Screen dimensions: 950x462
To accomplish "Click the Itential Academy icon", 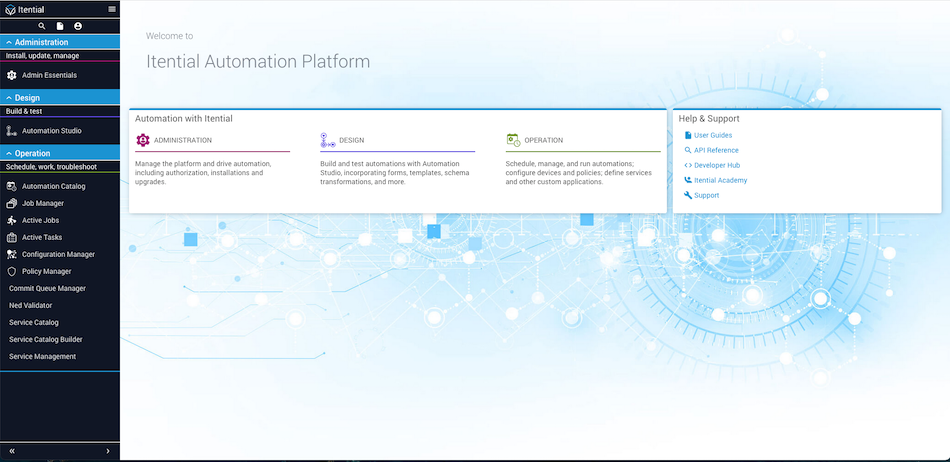I will (688, 180).
